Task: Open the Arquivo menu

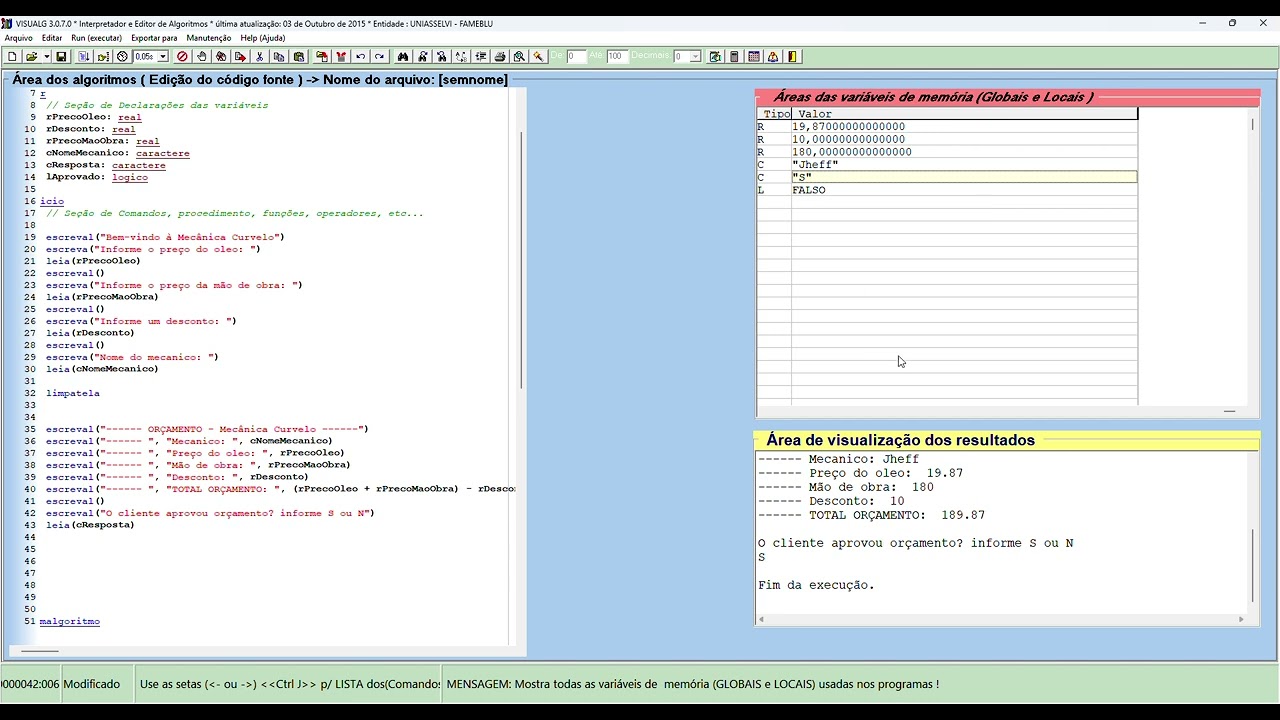Action: click(19, 38)
